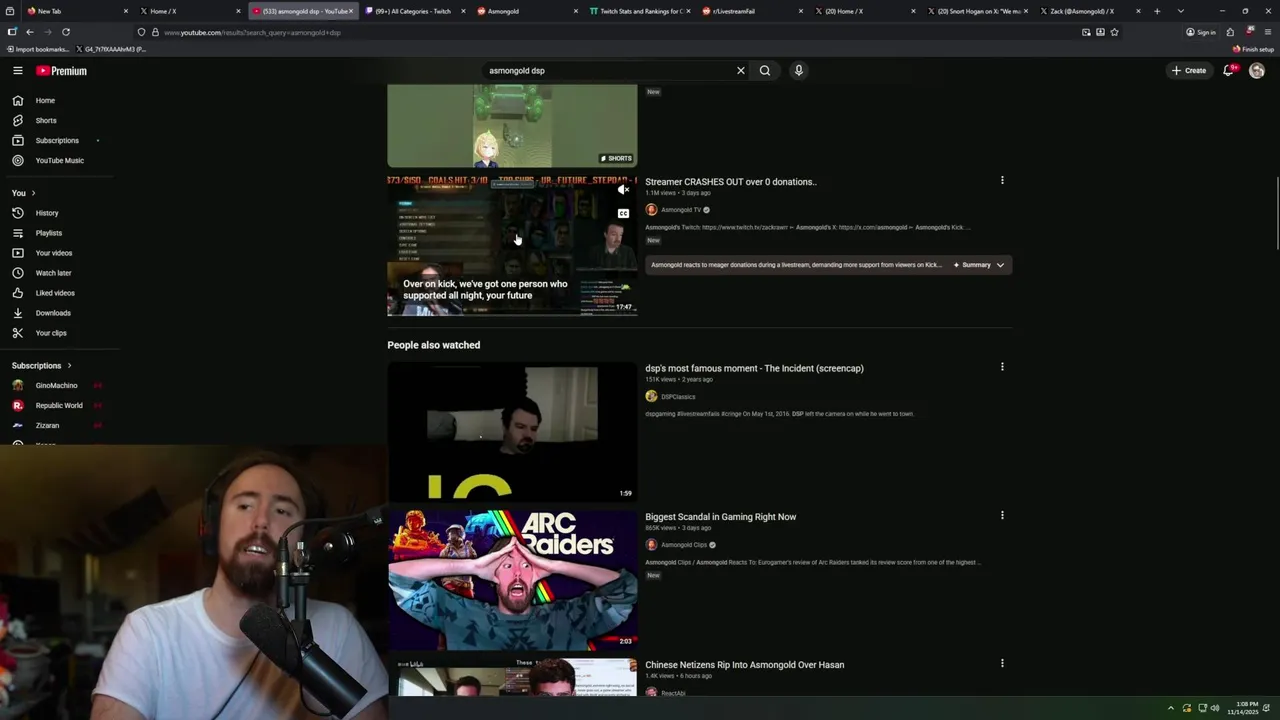Open options for Biggest Scandal in Gaming video
The height and width of the screenshot is (720, 1280).
(x=1002, y=515)
